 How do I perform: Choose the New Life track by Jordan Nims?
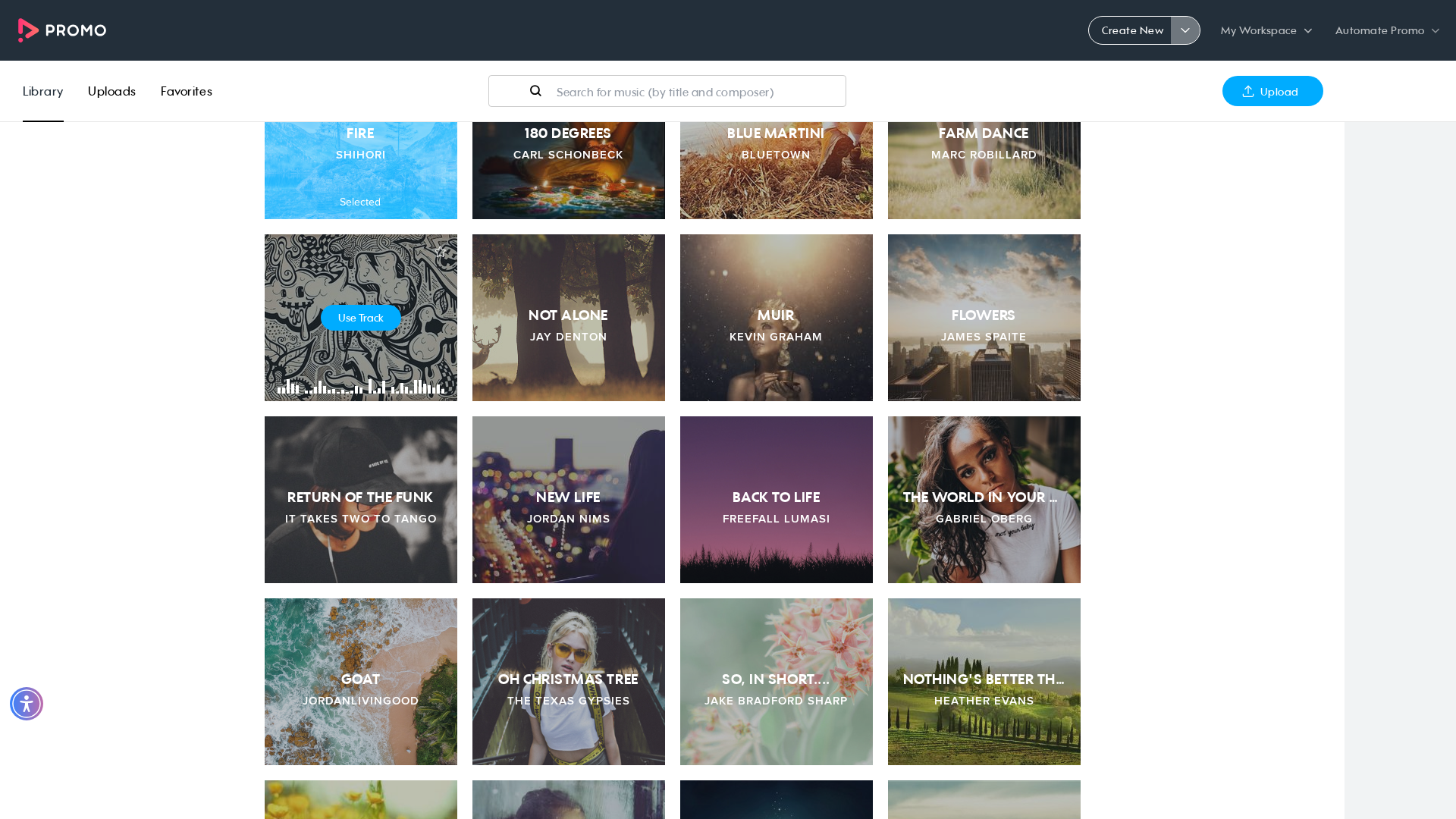click(x=569, y=500)
